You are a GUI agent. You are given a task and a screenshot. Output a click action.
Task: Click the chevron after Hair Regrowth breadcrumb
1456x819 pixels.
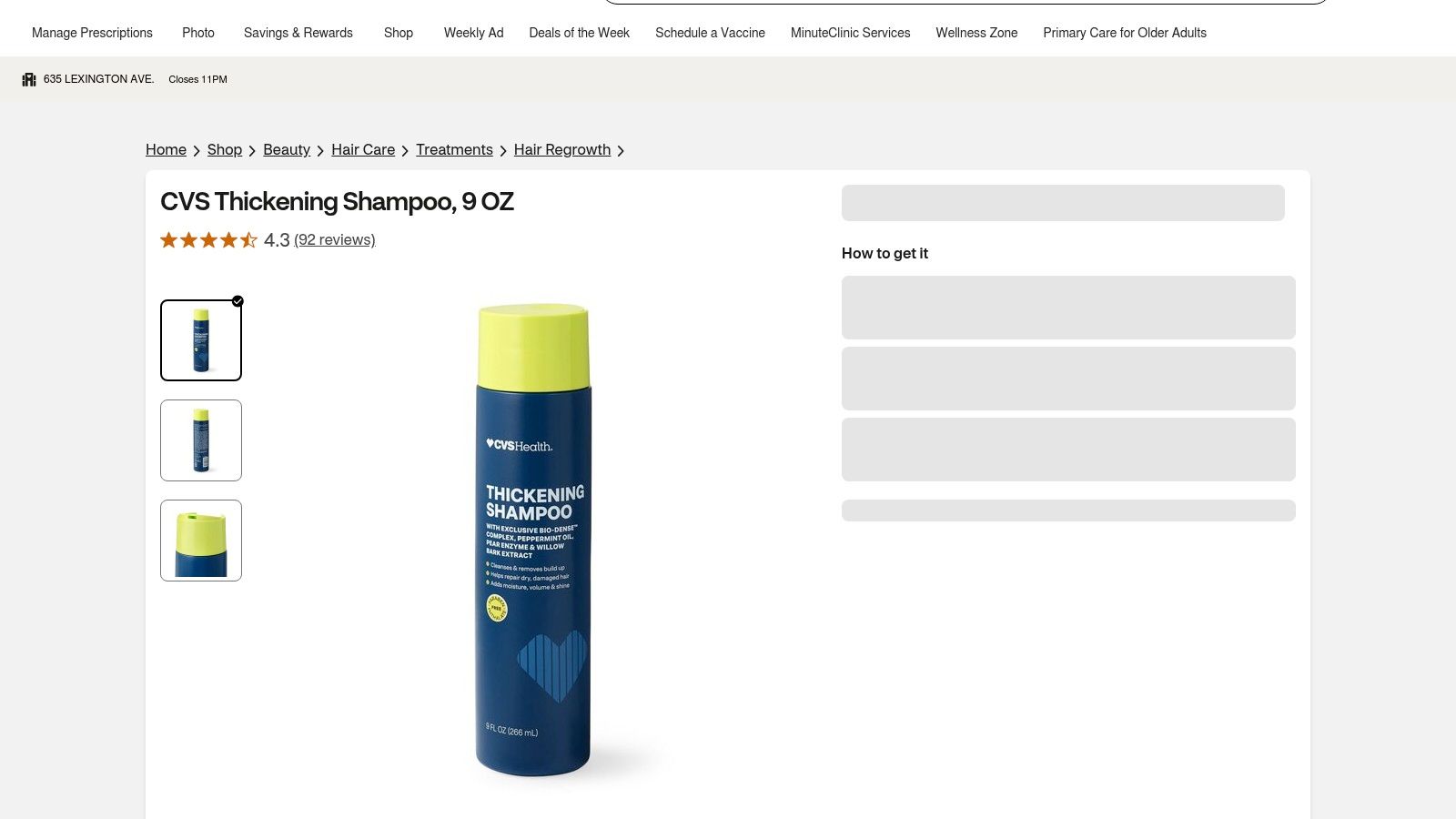coord(621,151)
